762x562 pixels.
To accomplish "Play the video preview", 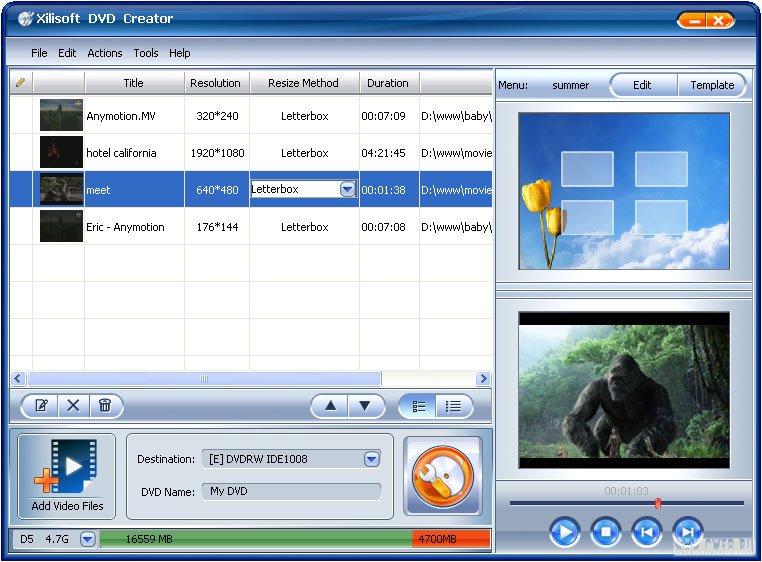I will click(564, 532).
